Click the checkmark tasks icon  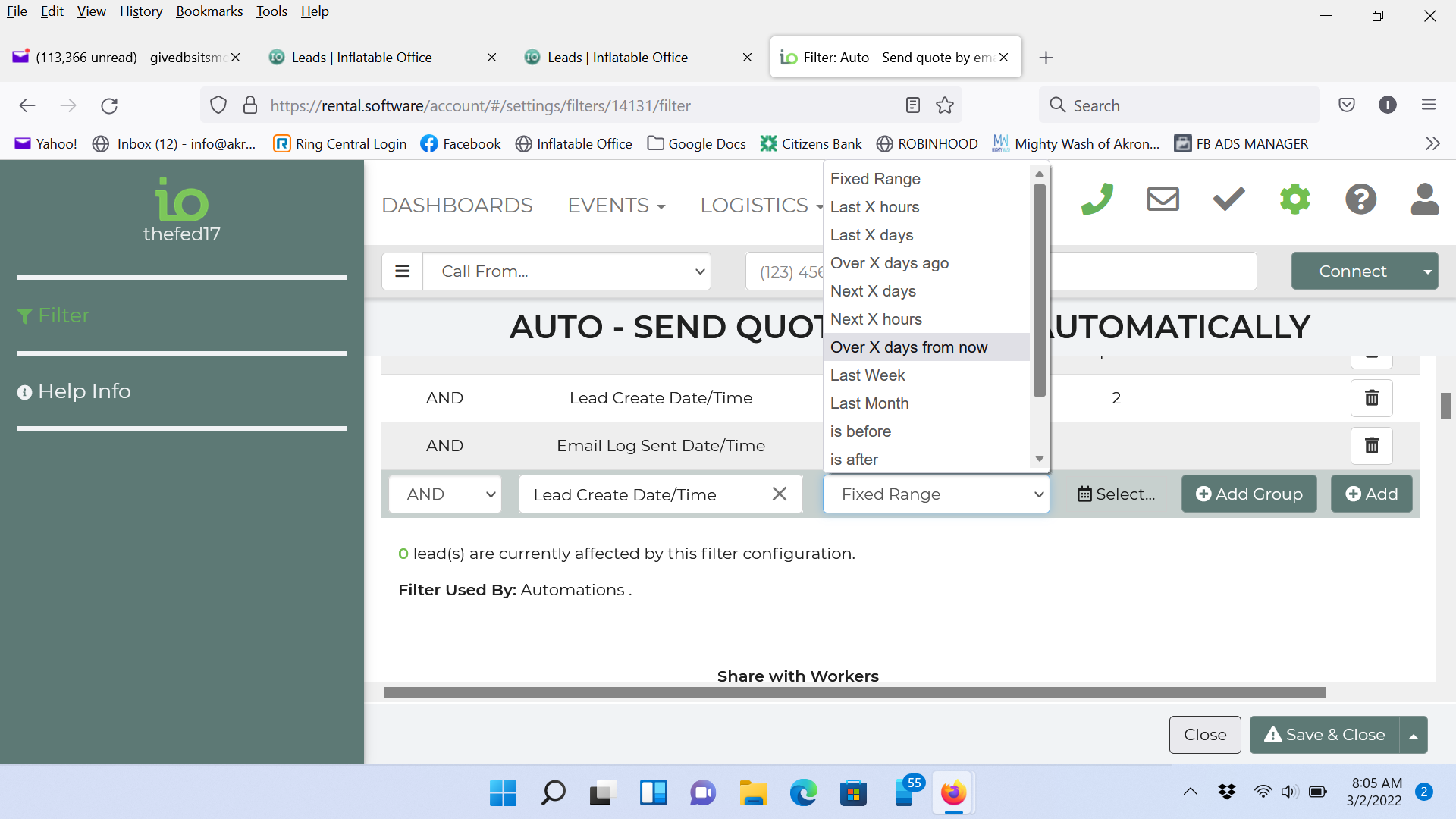pyautogui.click(x=1228, y=199)
